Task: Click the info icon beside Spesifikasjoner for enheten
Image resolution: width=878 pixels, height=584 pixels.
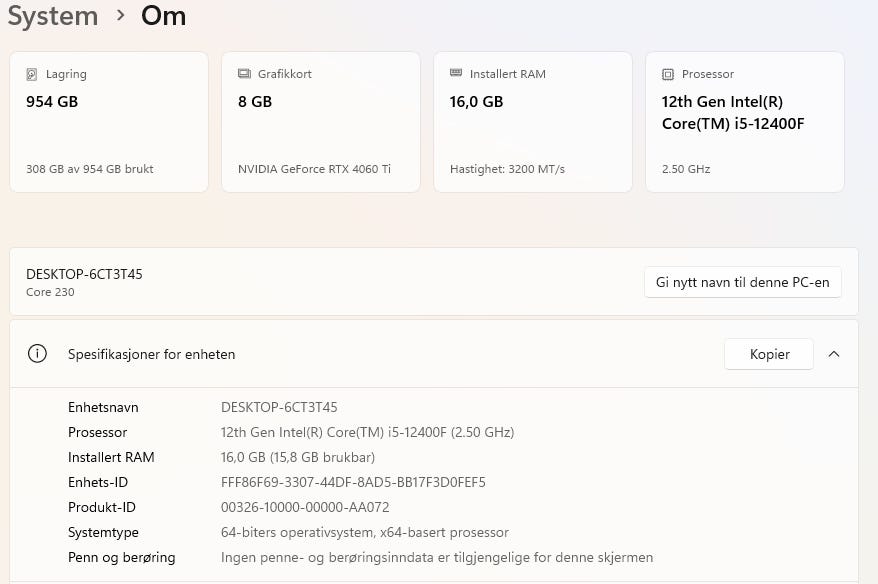Action: point(37,354)
